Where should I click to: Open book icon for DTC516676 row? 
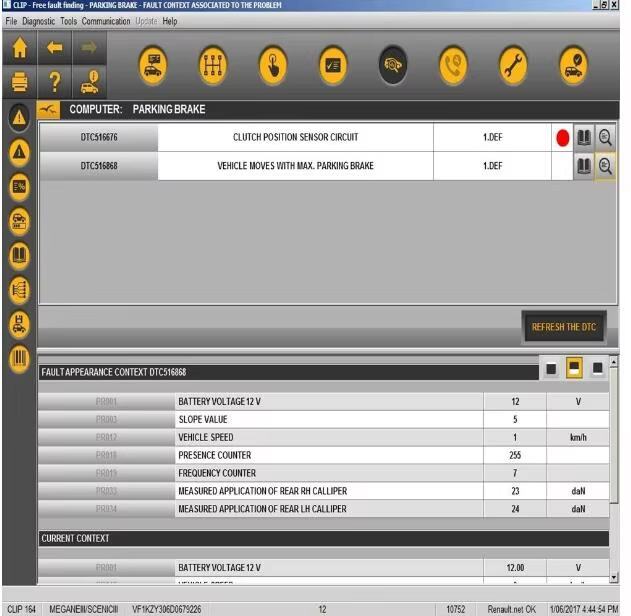click(584, 138)
